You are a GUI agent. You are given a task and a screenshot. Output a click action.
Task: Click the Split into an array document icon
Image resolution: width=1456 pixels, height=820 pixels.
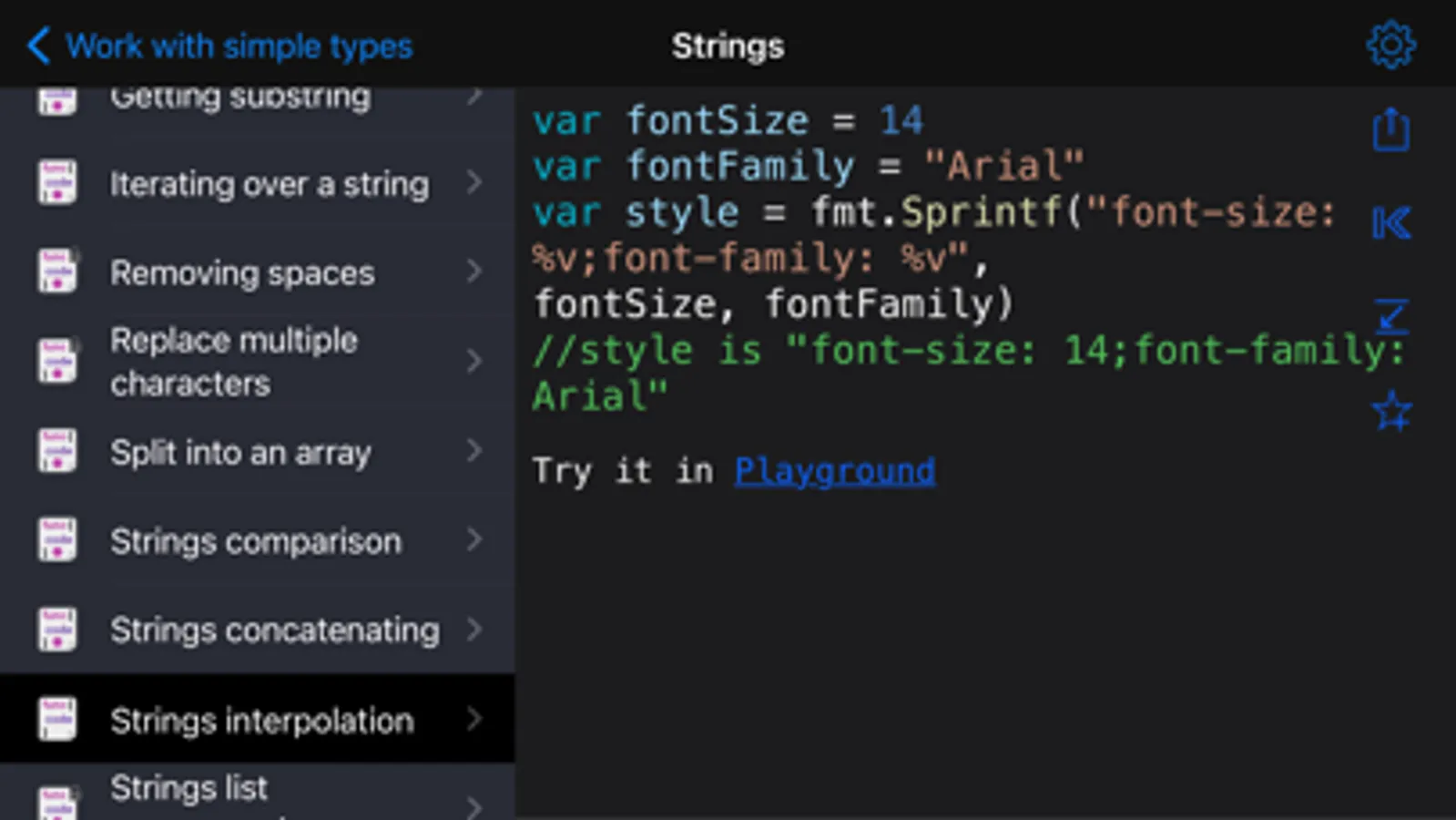(x=57, y=451)
